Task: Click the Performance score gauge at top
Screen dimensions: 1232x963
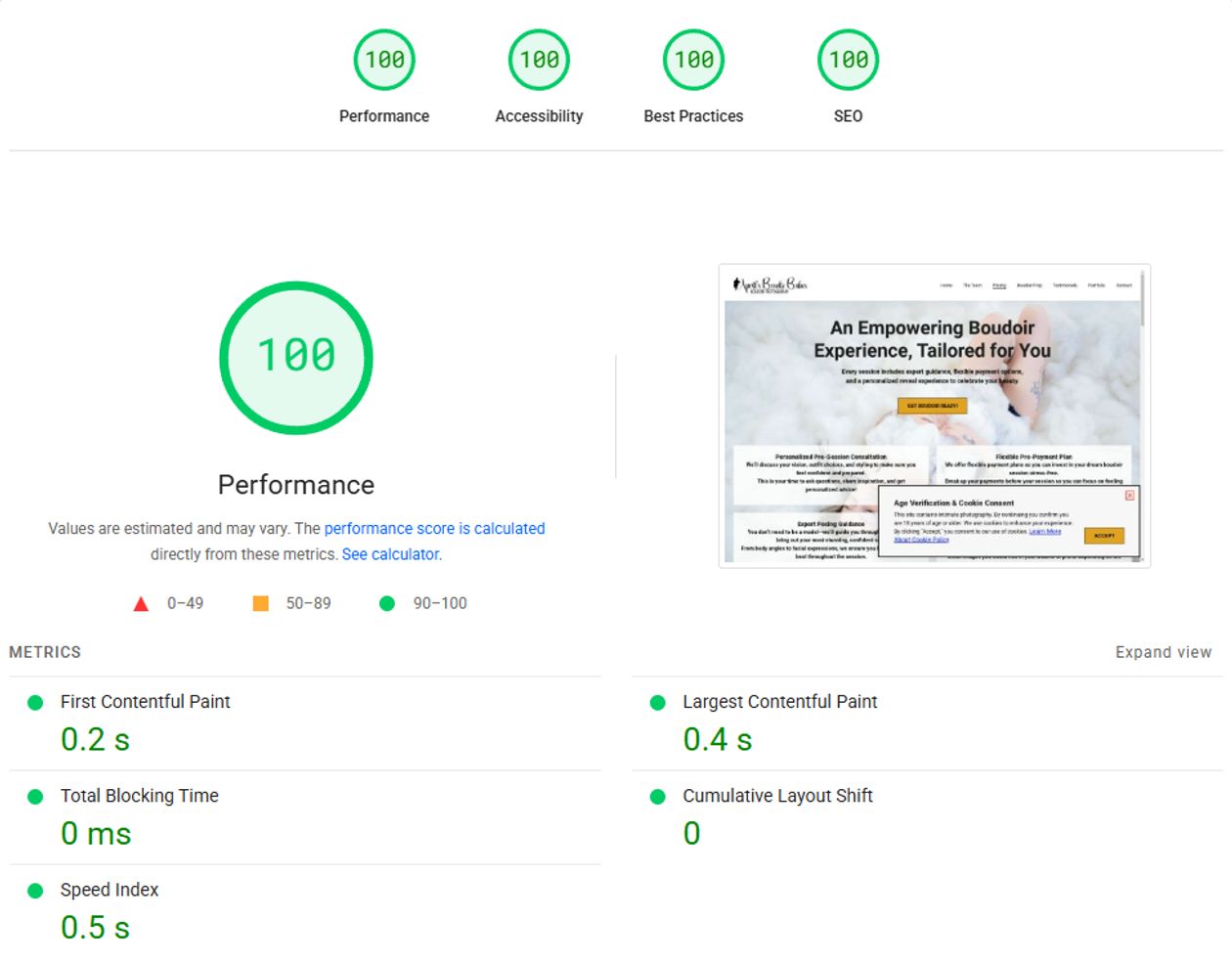Action: (384, 60)
